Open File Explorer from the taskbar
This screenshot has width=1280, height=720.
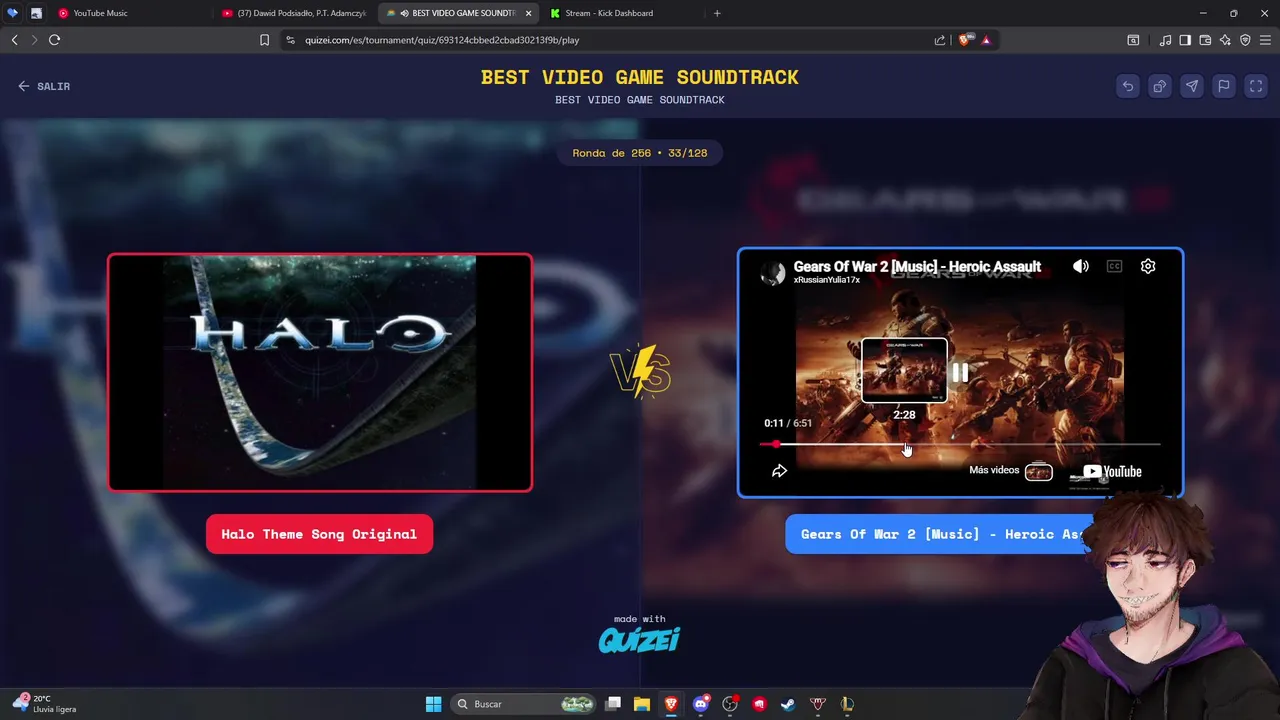642,704
